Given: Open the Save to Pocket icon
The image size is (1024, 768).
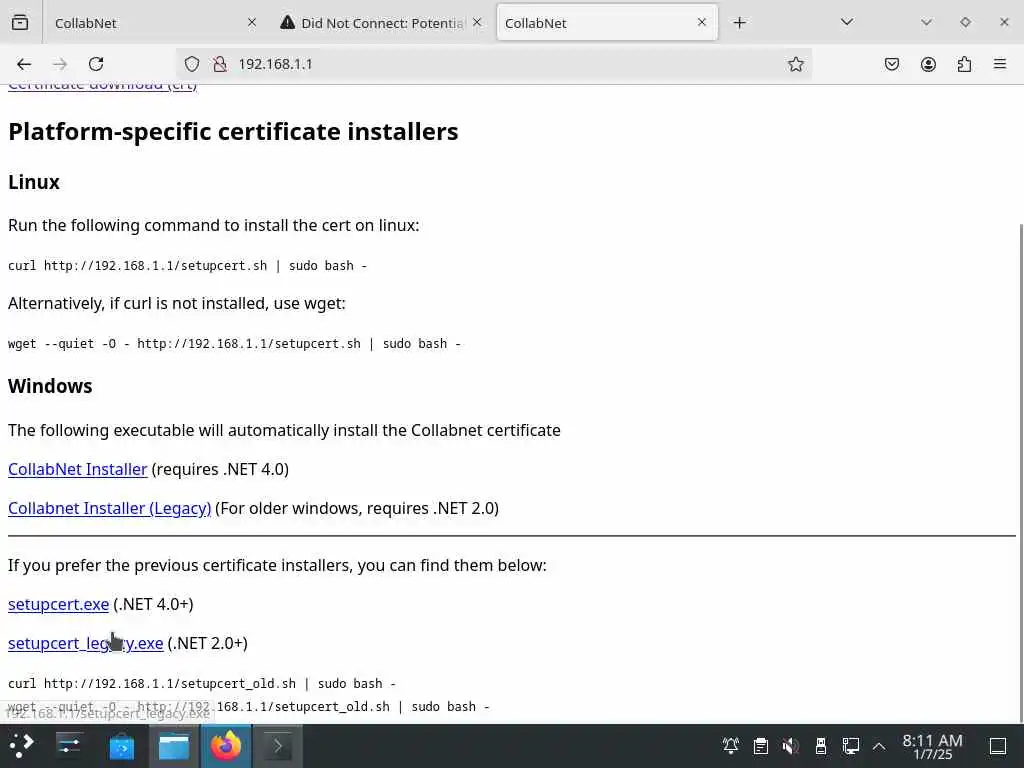Looking at the screenshot, I should 892,64.
